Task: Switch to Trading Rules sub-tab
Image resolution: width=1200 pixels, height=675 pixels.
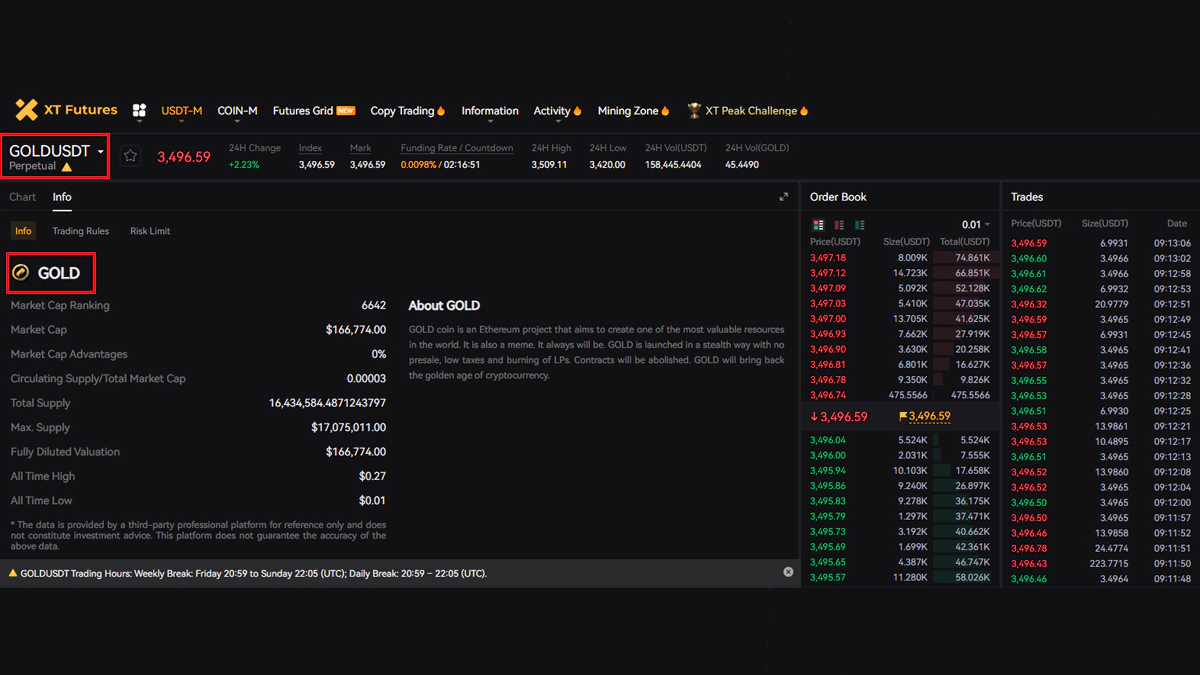Action: point(81,231)
